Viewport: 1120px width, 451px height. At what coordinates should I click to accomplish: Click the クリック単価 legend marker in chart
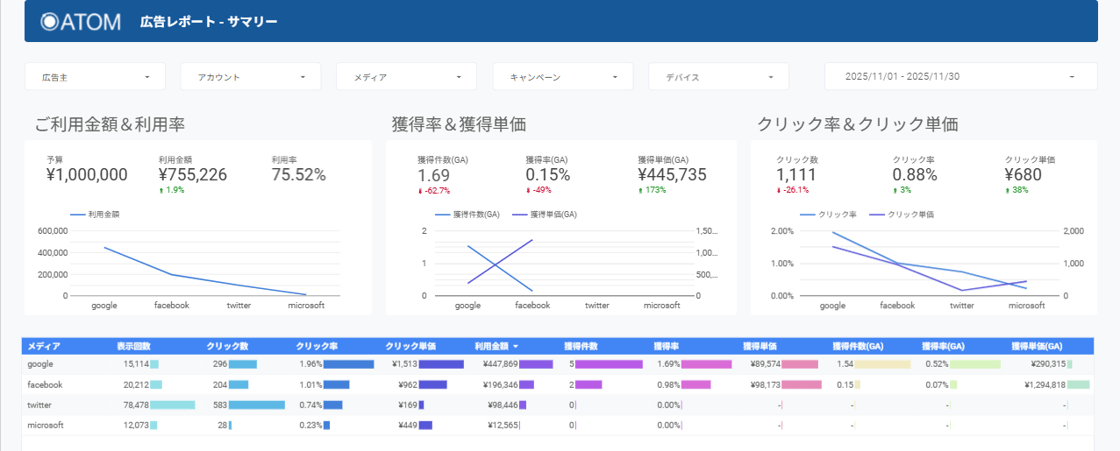click(876, 214)
